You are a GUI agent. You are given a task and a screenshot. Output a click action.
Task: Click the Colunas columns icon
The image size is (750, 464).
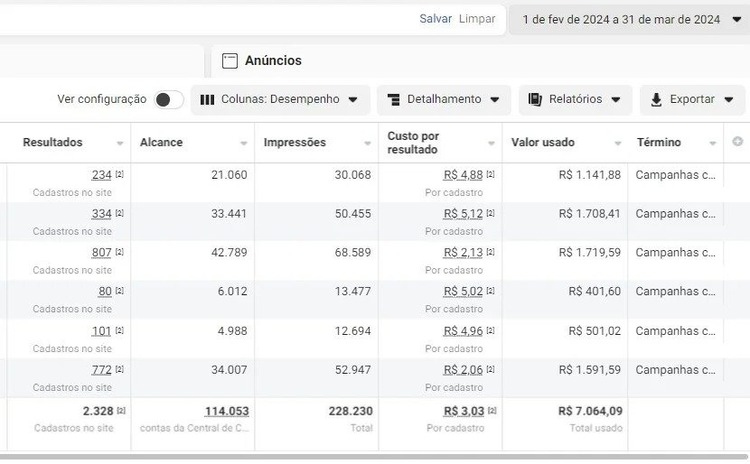(x=207, y=99)
